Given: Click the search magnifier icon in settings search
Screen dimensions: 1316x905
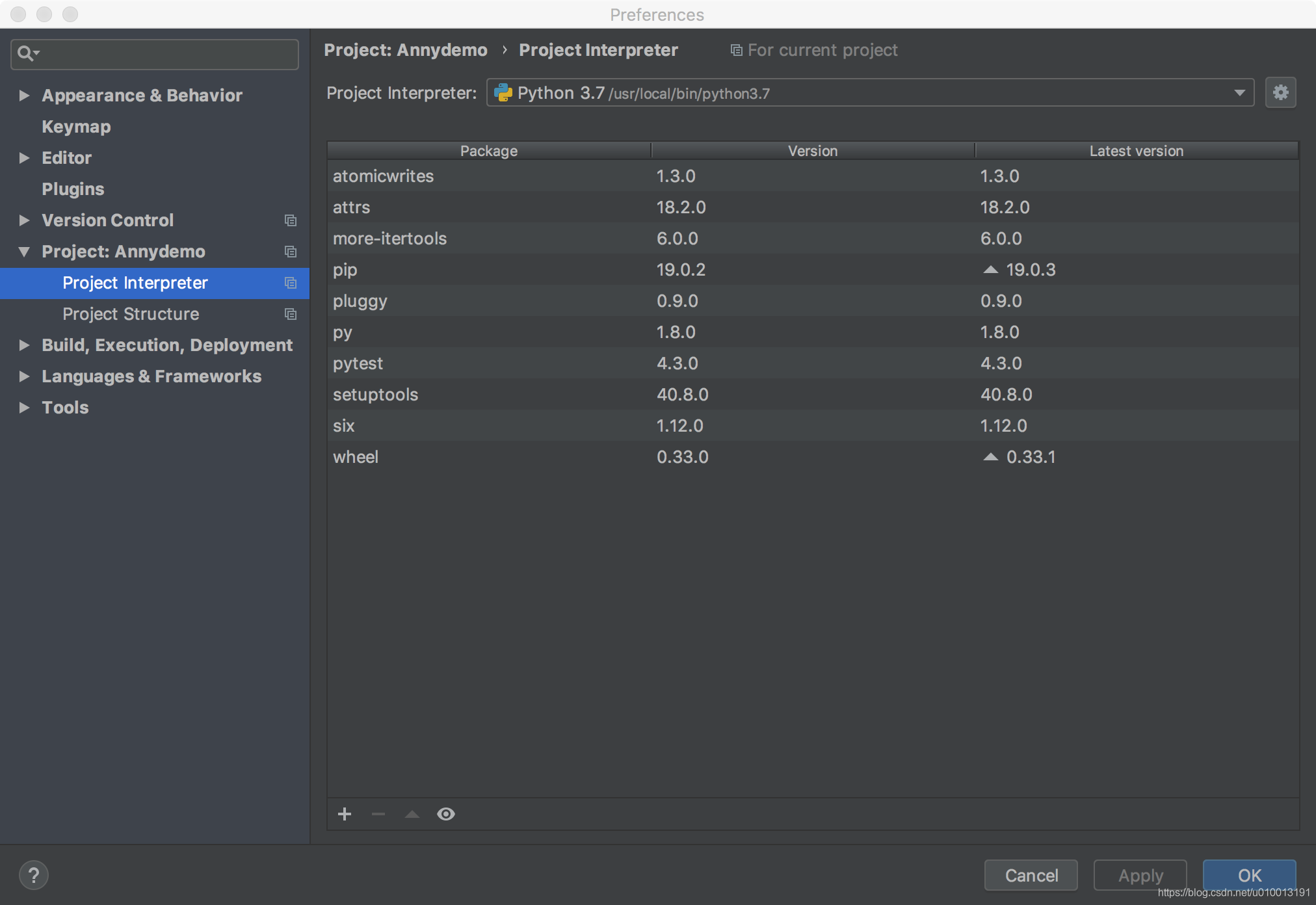Looking at the screenshot, I should (27, 53).
